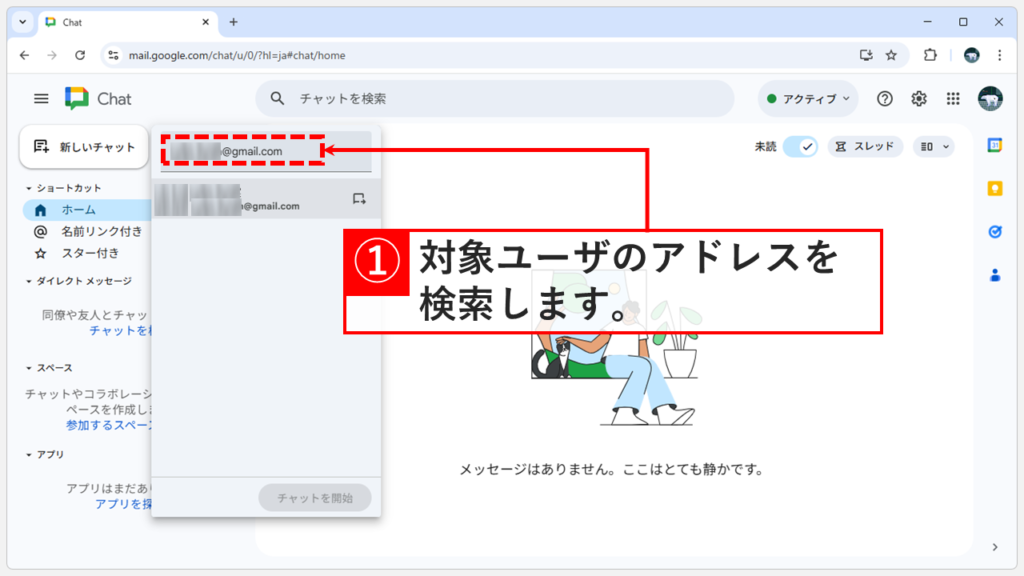
Task: Open the help icon next to status
Action: tap(886, 98)
